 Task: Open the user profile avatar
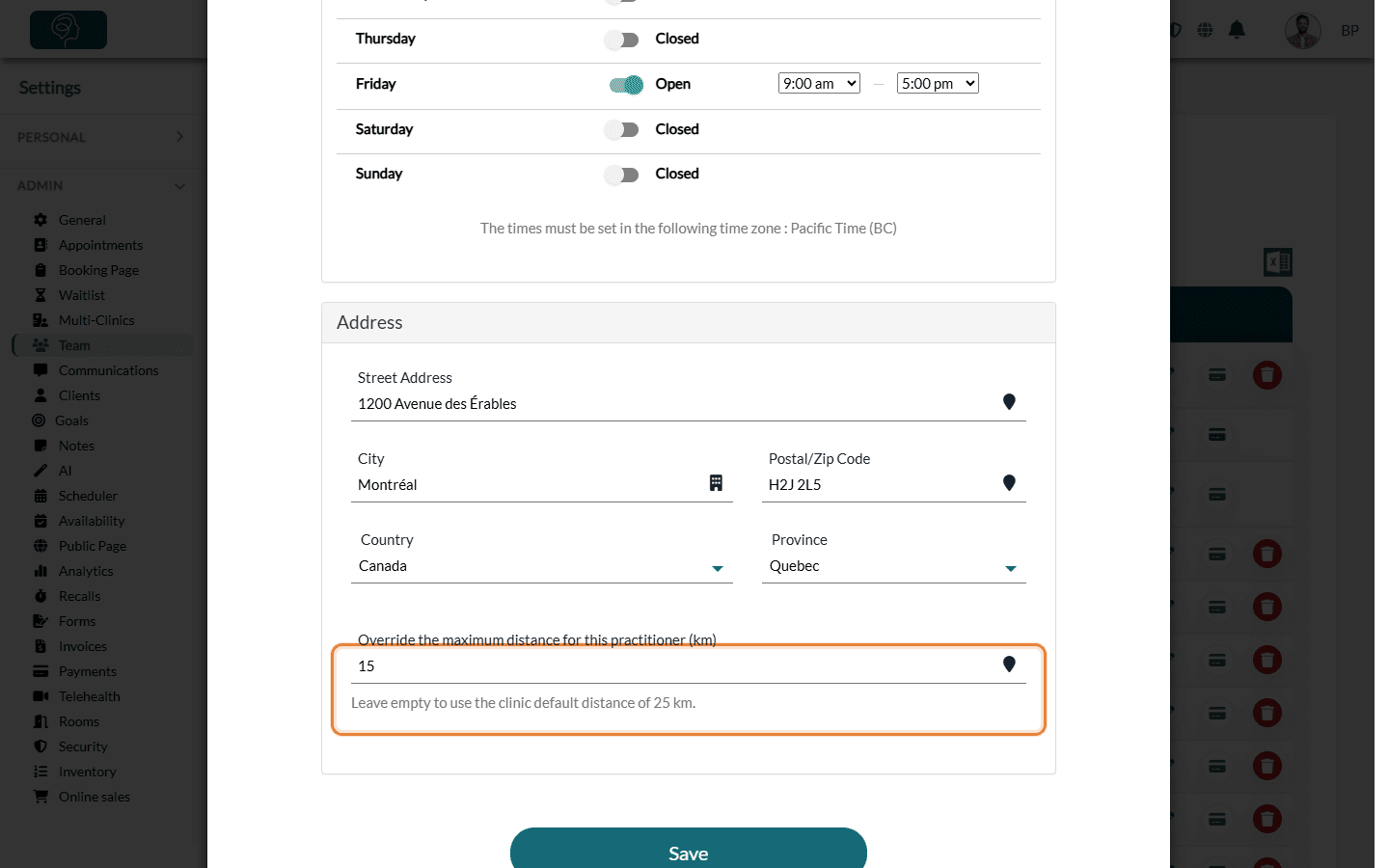[1303, 31]
